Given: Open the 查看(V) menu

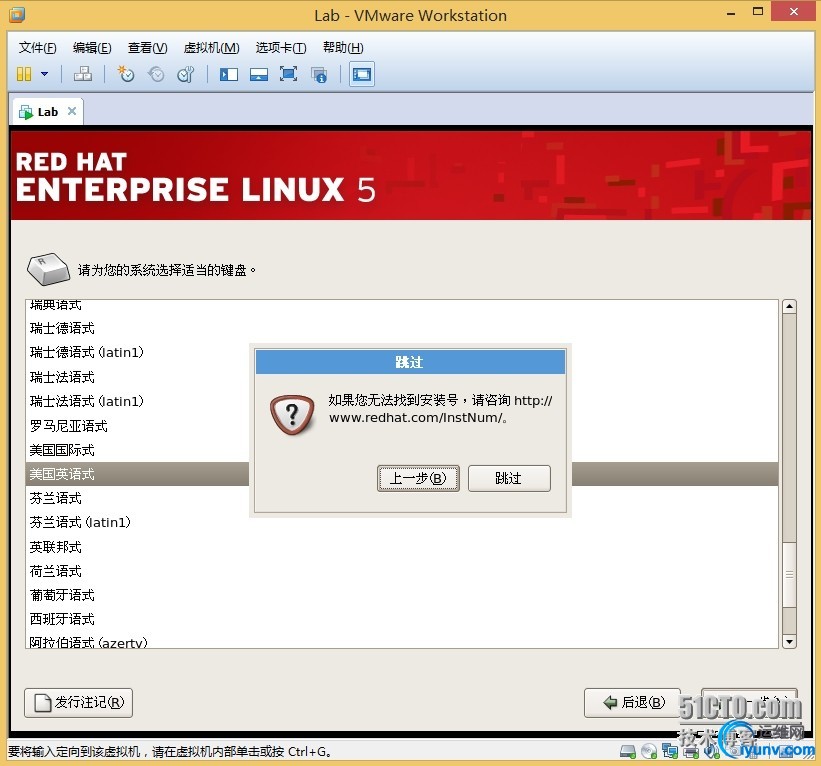Looking at the screenshot, I should coord(148,48).
